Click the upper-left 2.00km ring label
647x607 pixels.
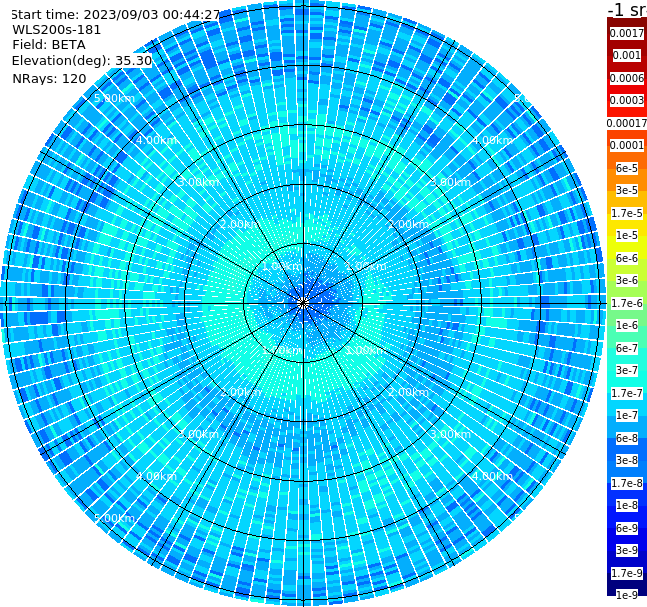(x=241, y=224)
